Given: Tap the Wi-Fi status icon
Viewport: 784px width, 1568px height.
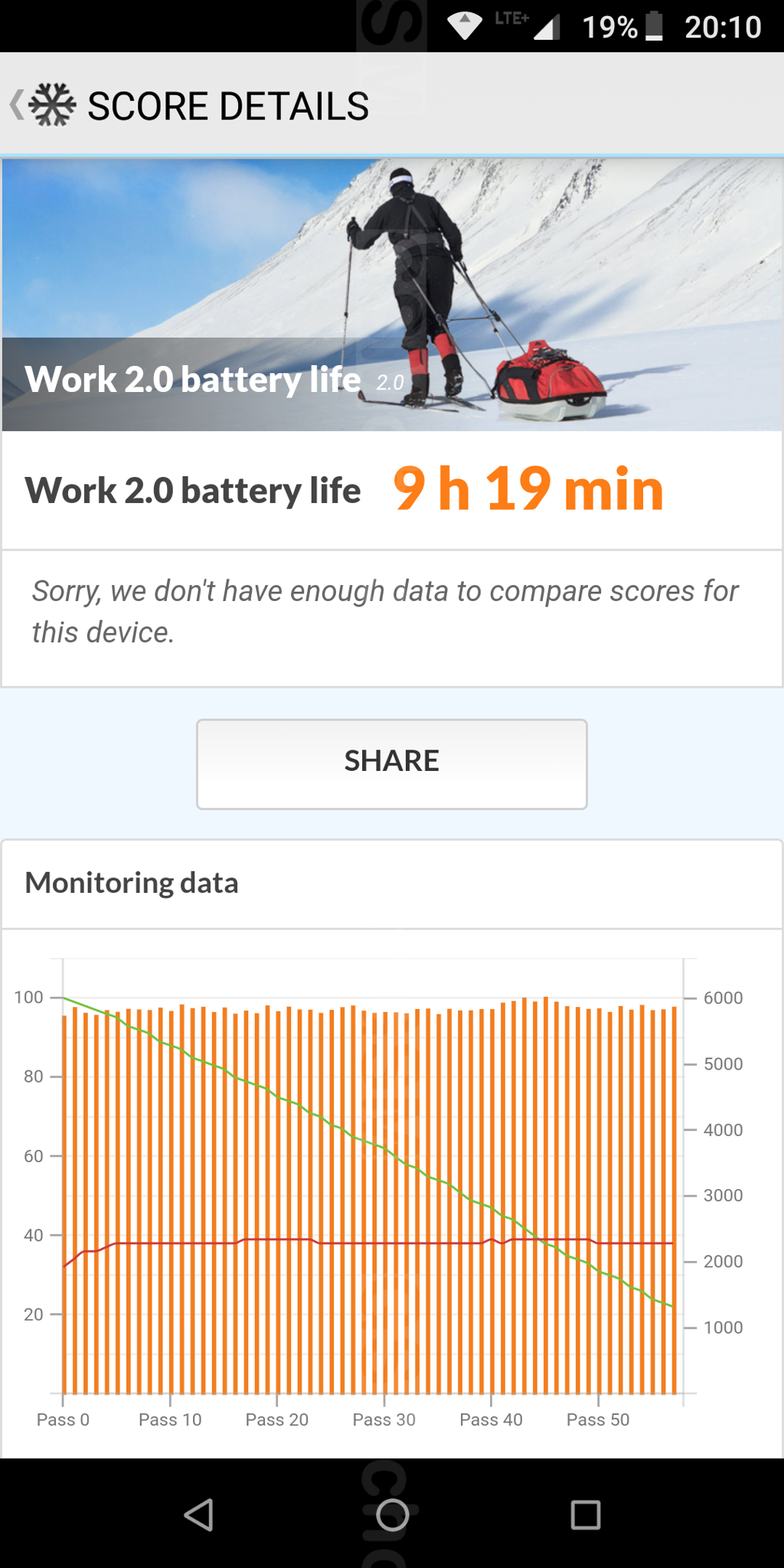Looking at the screenshot, I should pyautogui.click(x=465, y=26).
